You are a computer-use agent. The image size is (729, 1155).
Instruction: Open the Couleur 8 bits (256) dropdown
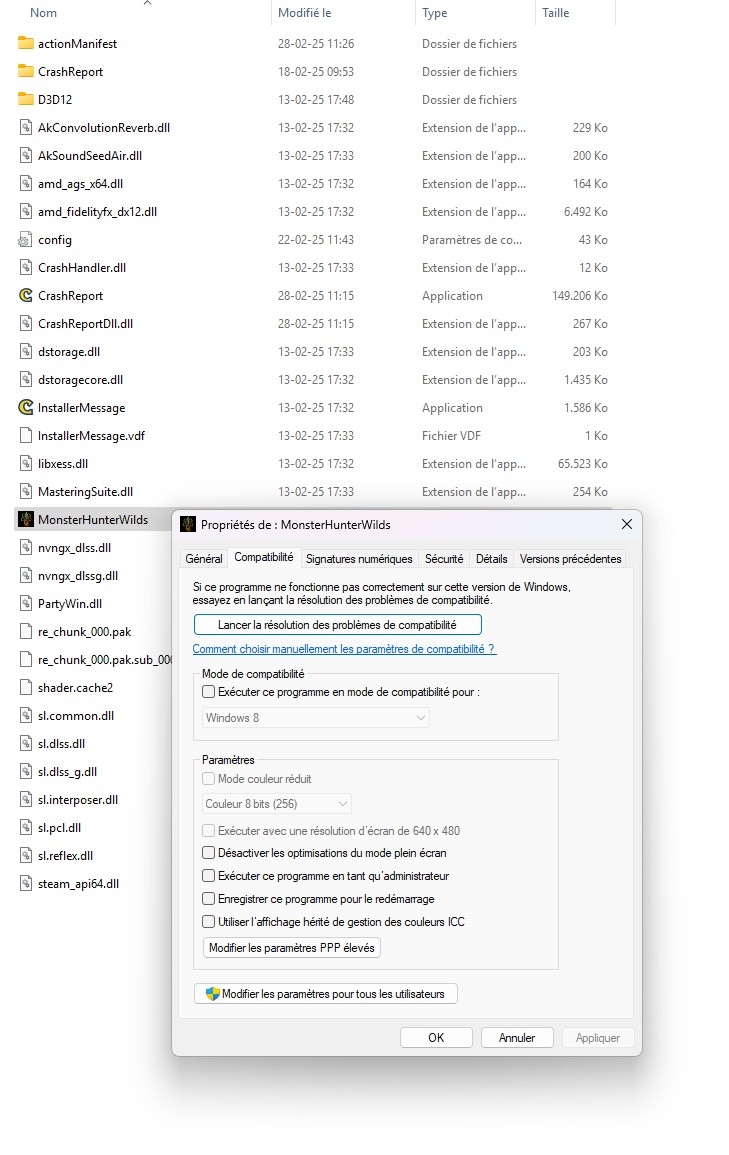tap(276, 804)
